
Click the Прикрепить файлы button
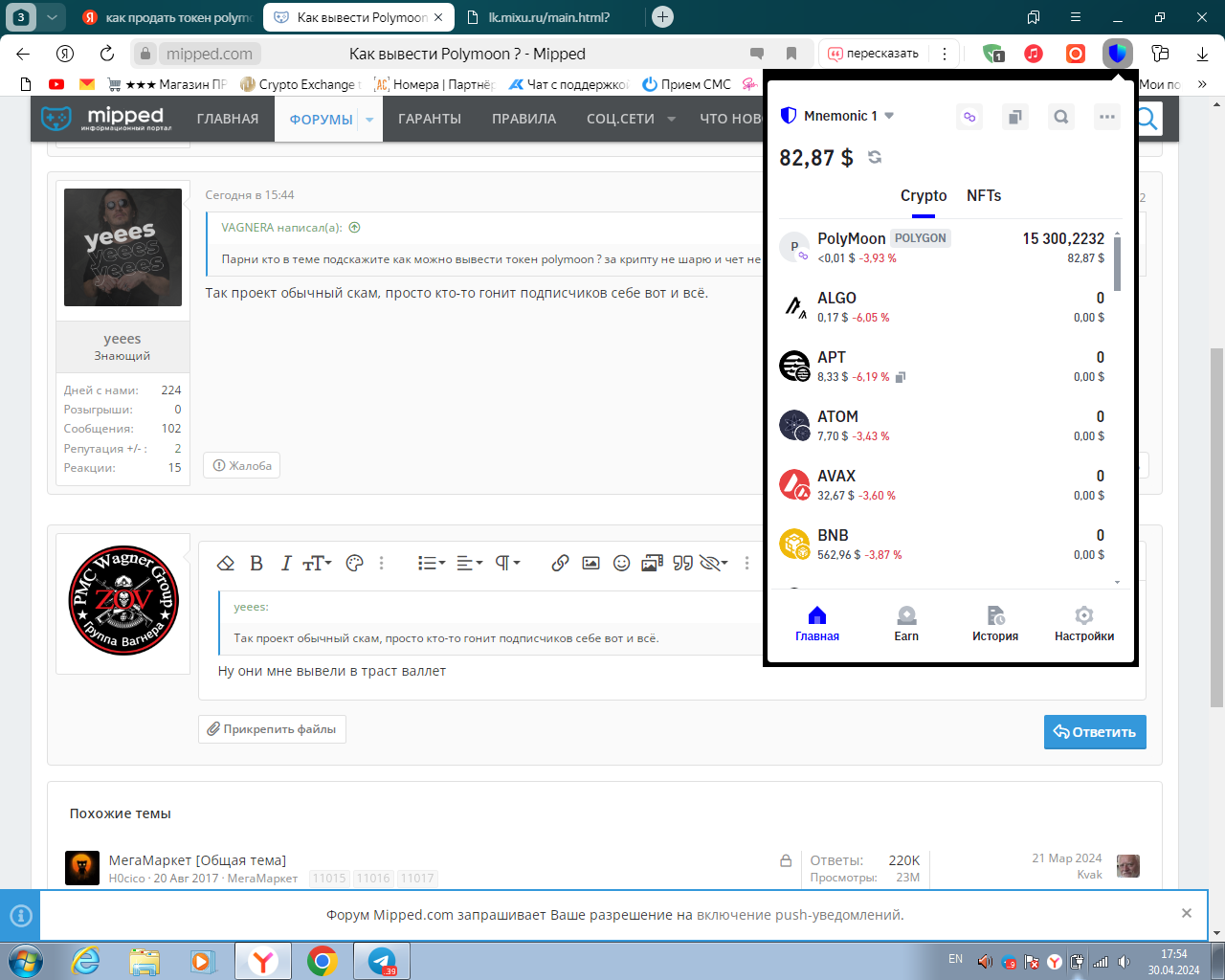[273, 729]
